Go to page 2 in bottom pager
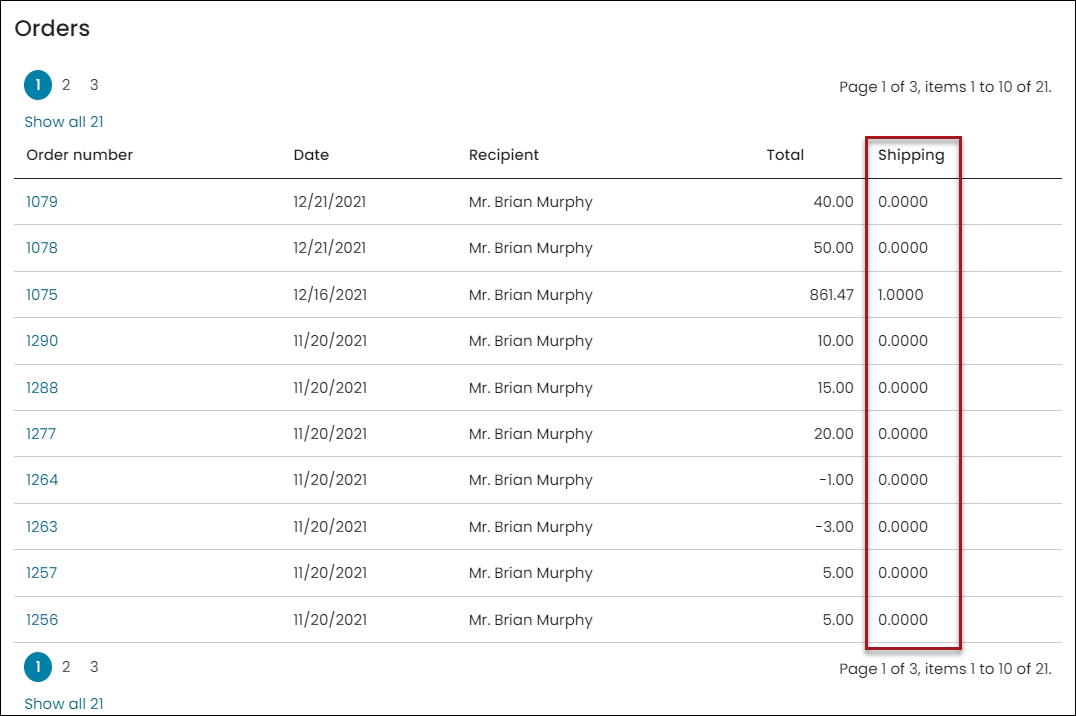Screen dimensions: 1076x716 (66, 667)
